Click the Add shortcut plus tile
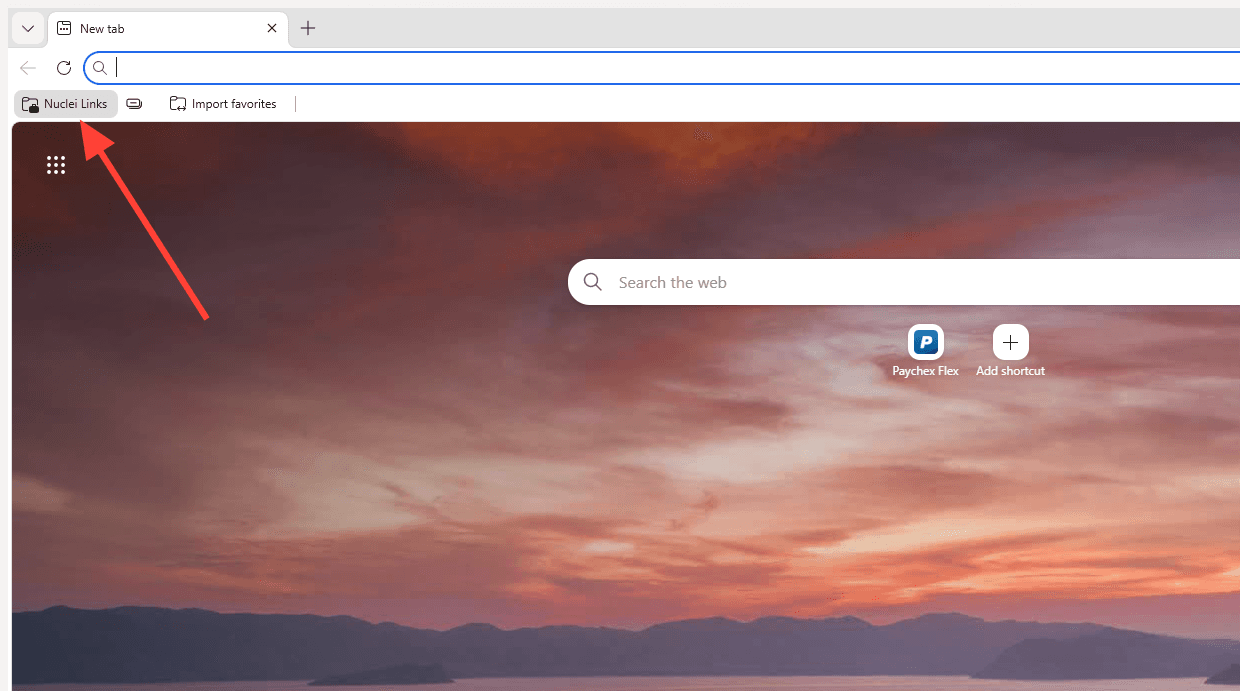Screen dimensions: 1240x691 click(x=1010, y=342)
